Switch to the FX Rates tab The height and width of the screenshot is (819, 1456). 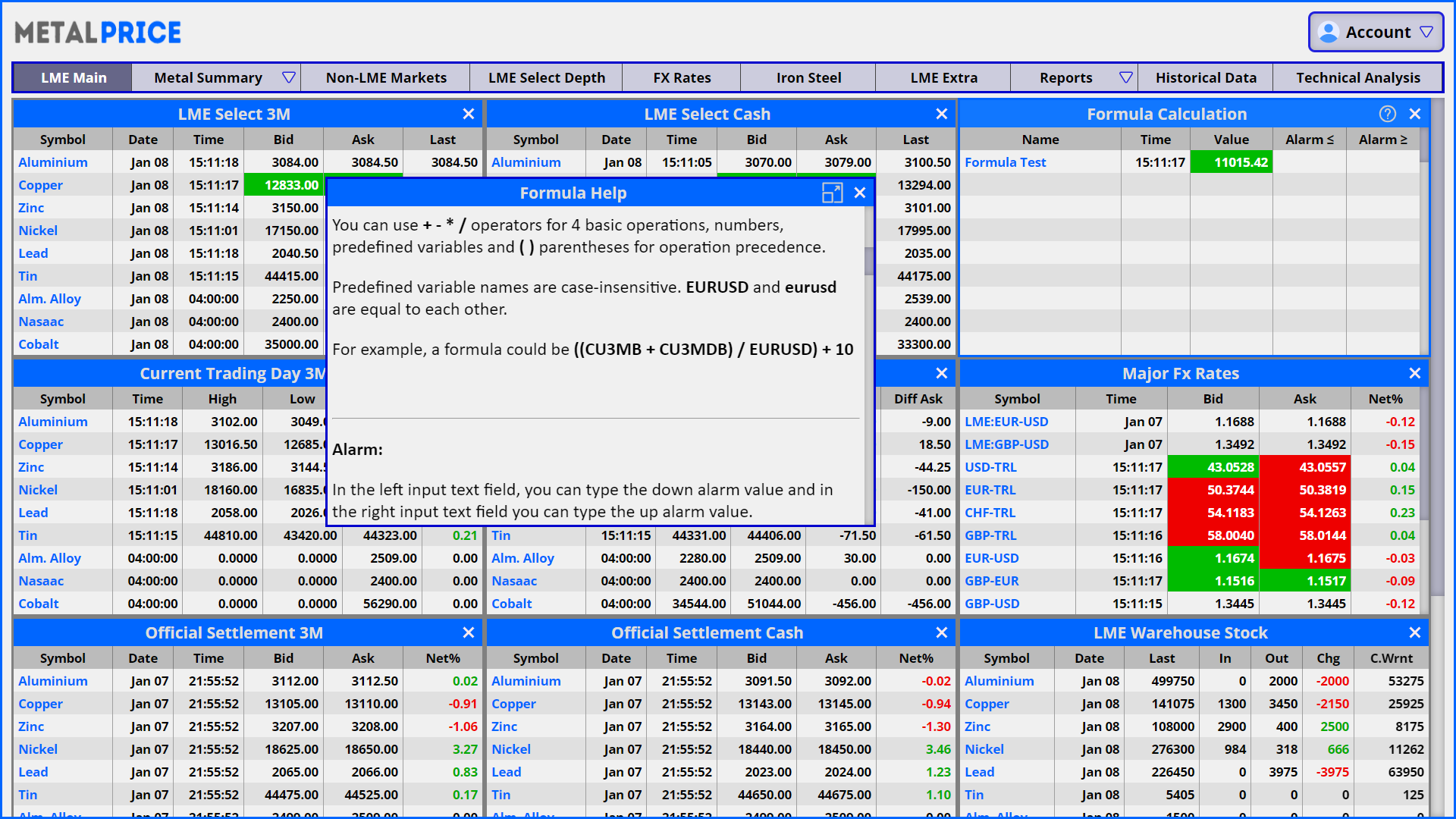[682, 77]
